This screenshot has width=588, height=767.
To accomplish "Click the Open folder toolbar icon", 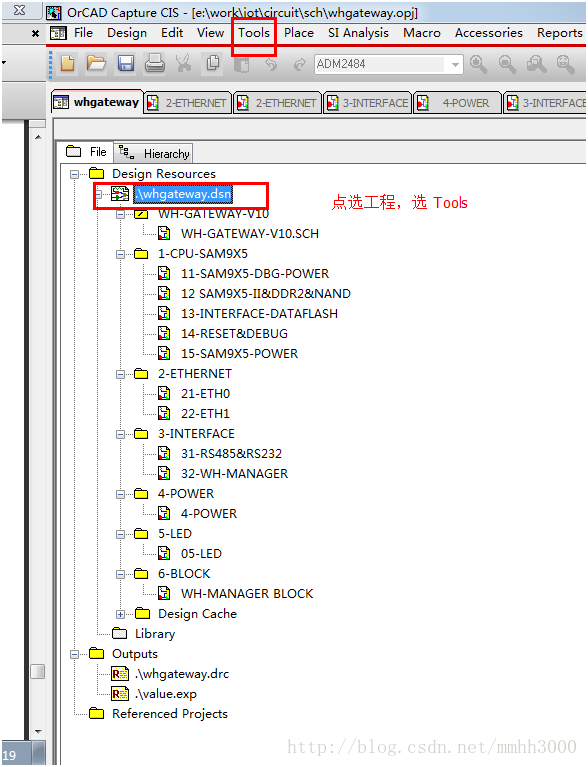I will (96, 64).
